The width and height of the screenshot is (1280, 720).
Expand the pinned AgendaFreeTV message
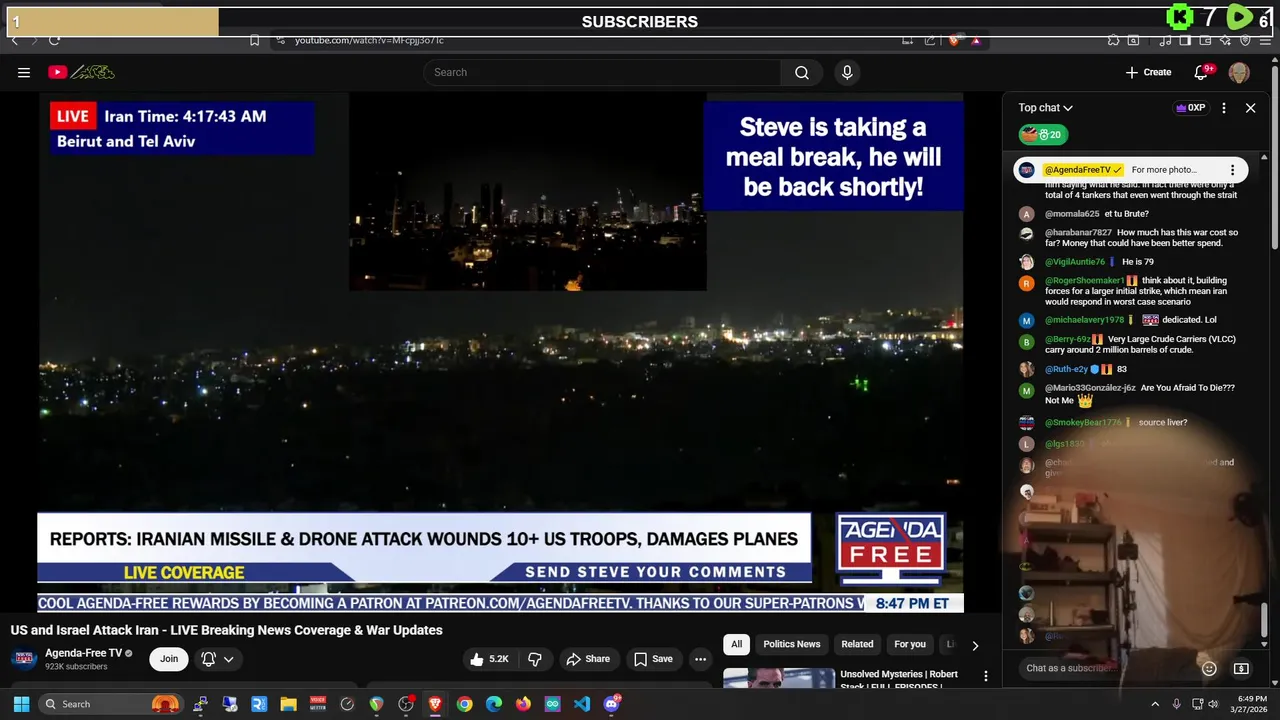click(1130, 170)
